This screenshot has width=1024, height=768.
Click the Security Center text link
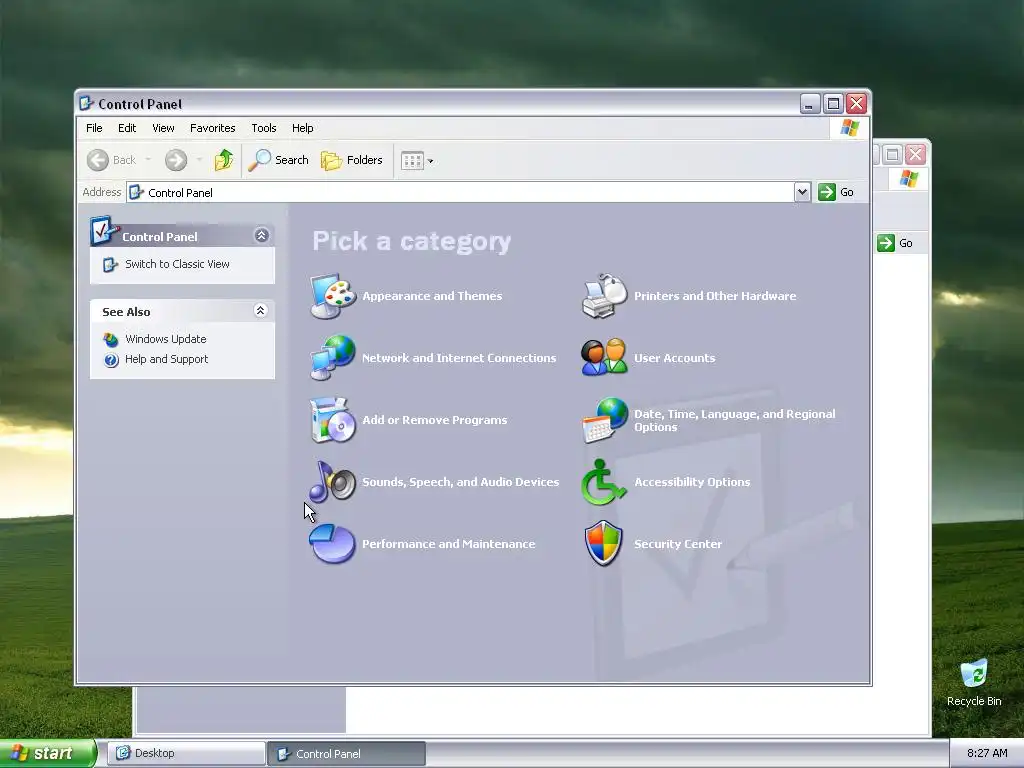[678, 544]
